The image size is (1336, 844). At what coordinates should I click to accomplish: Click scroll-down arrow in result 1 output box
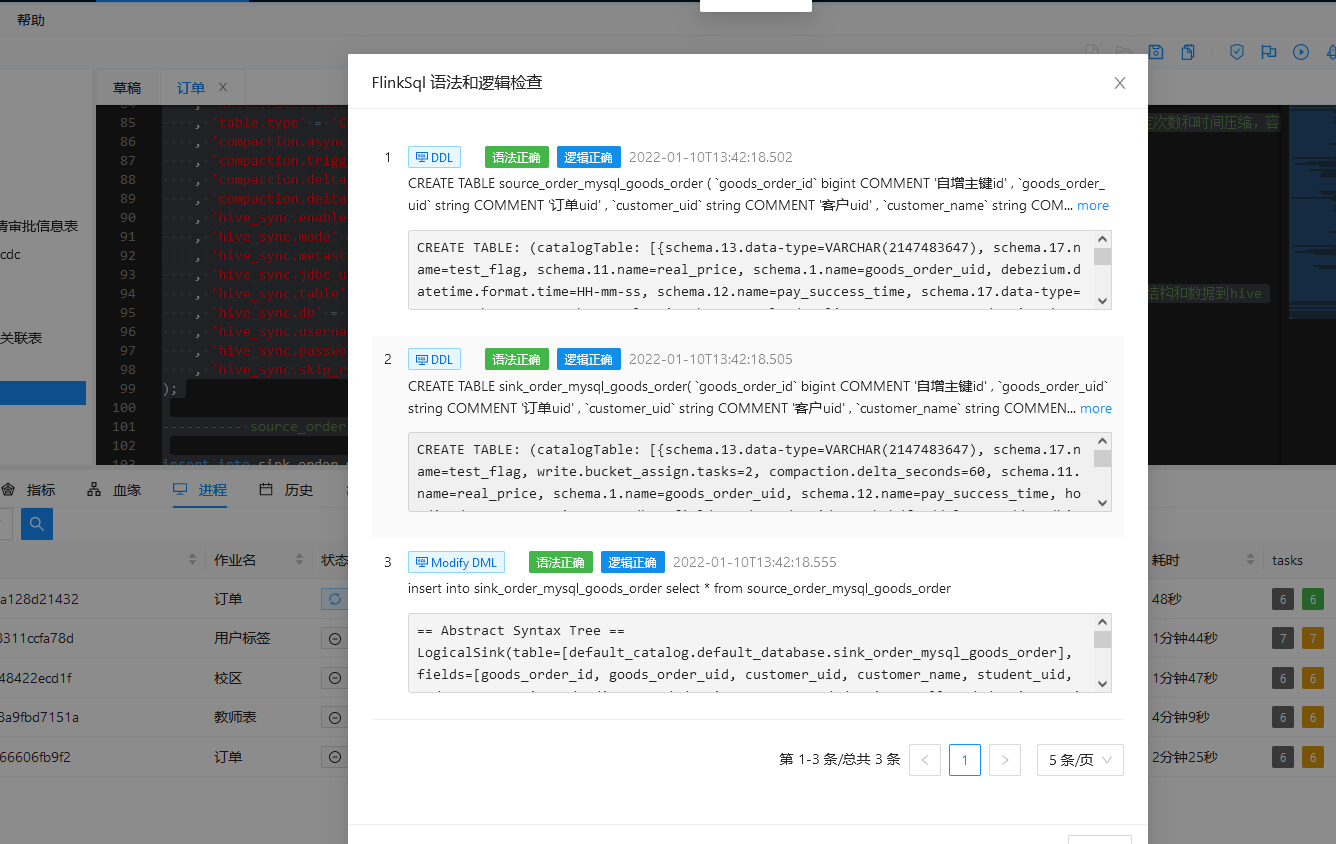coord(1103,300)
